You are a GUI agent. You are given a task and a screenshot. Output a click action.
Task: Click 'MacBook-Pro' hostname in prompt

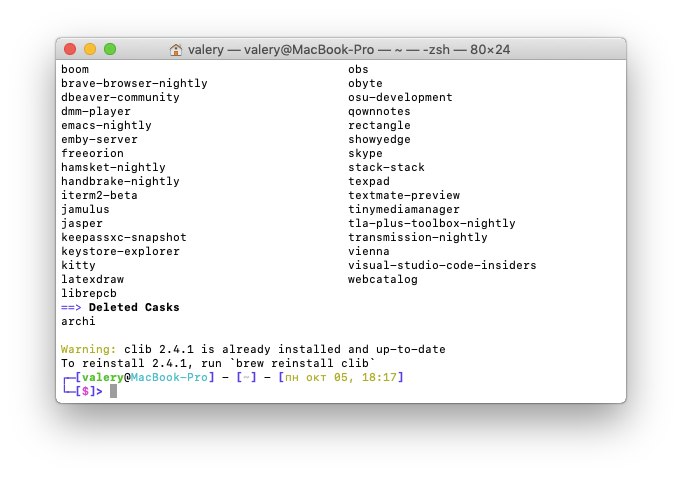169,377
